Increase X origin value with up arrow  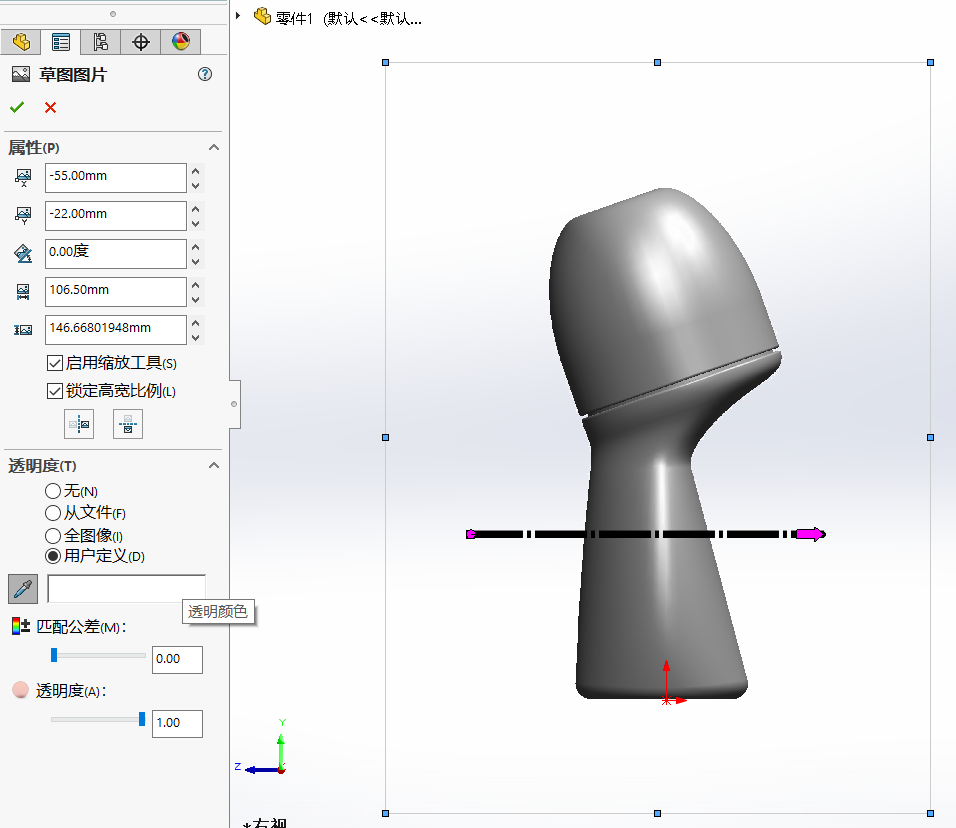(196, 171)
